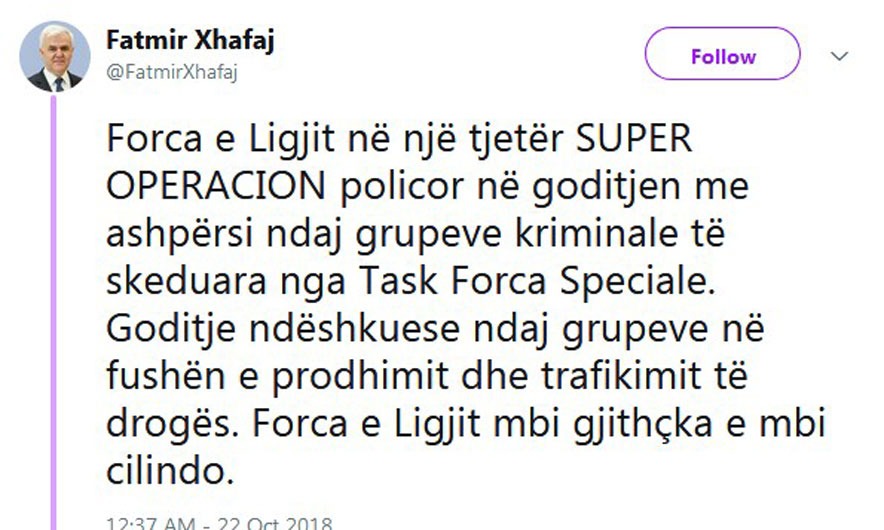Click the word gjithçka in the tweet
The height and width of the screenshot is (530, 884).
click(643, 424)
